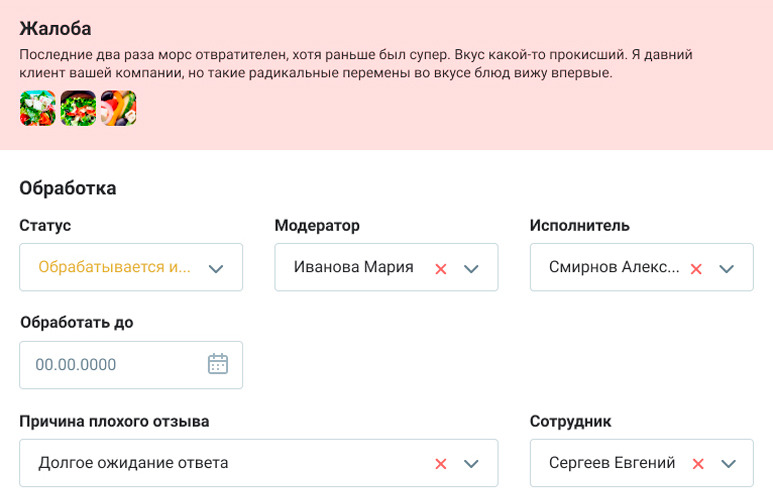Open the second complaint photo thumbnail

[78, 108]
